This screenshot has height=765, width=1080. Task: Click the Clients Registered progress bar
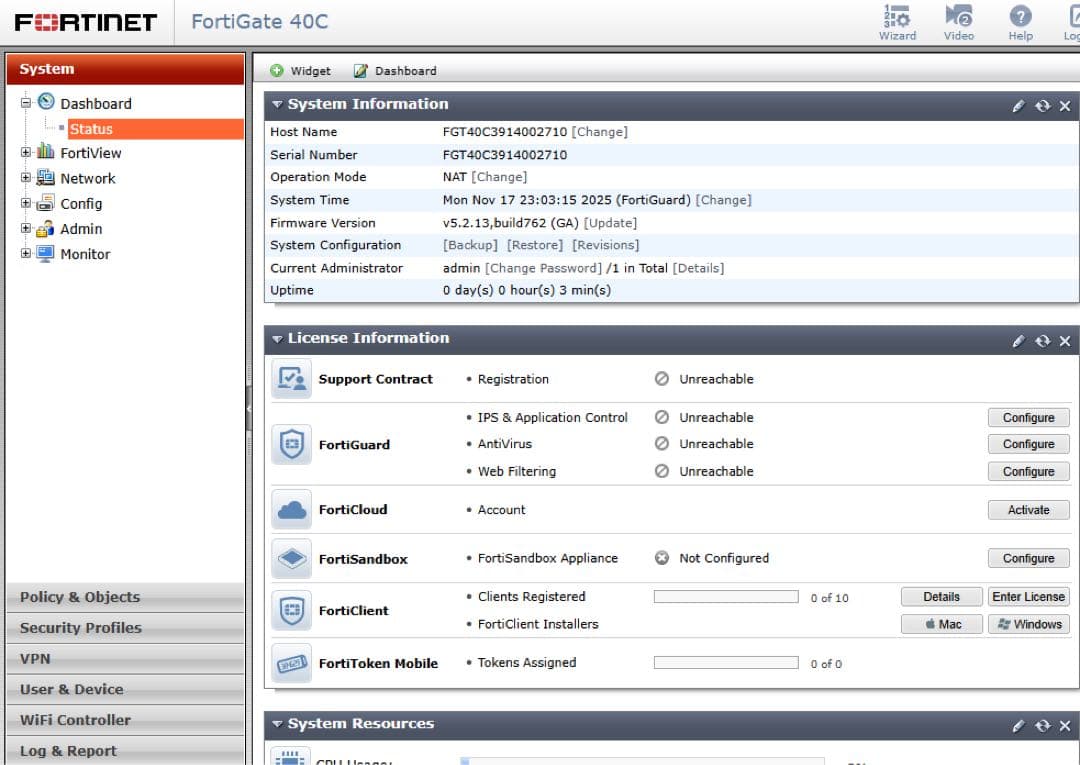[x=725, y=597]
